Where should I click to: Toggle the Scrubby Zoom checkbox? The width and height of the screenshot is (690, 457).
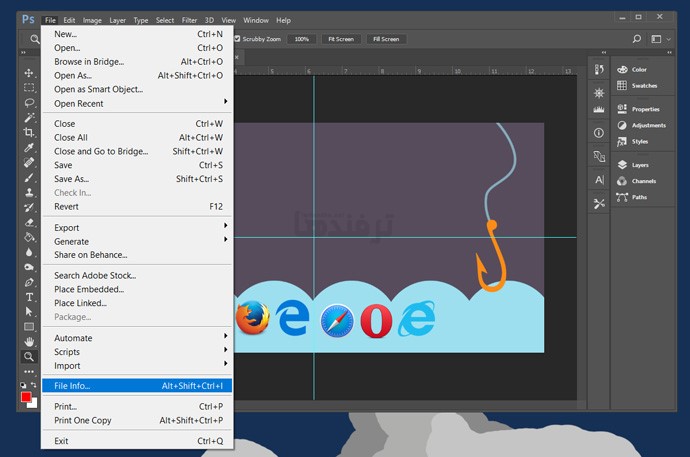237,39
